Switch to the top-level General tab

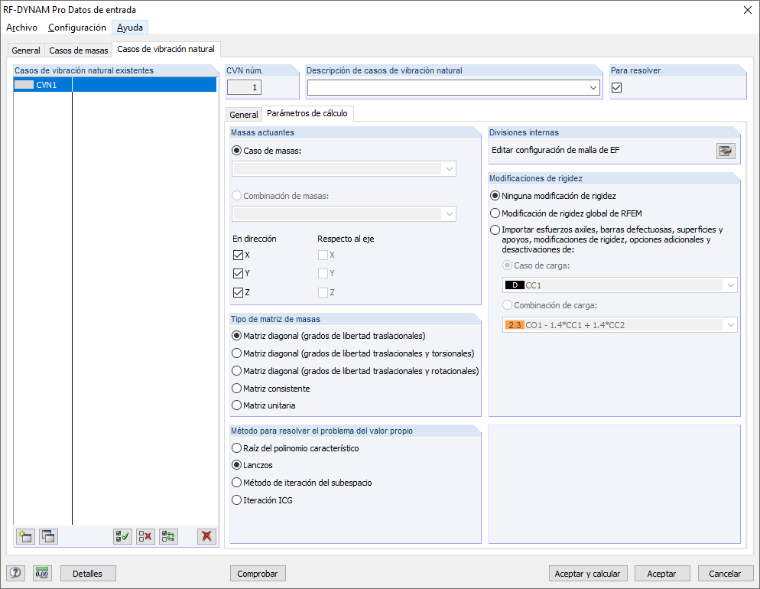point(26,50)
